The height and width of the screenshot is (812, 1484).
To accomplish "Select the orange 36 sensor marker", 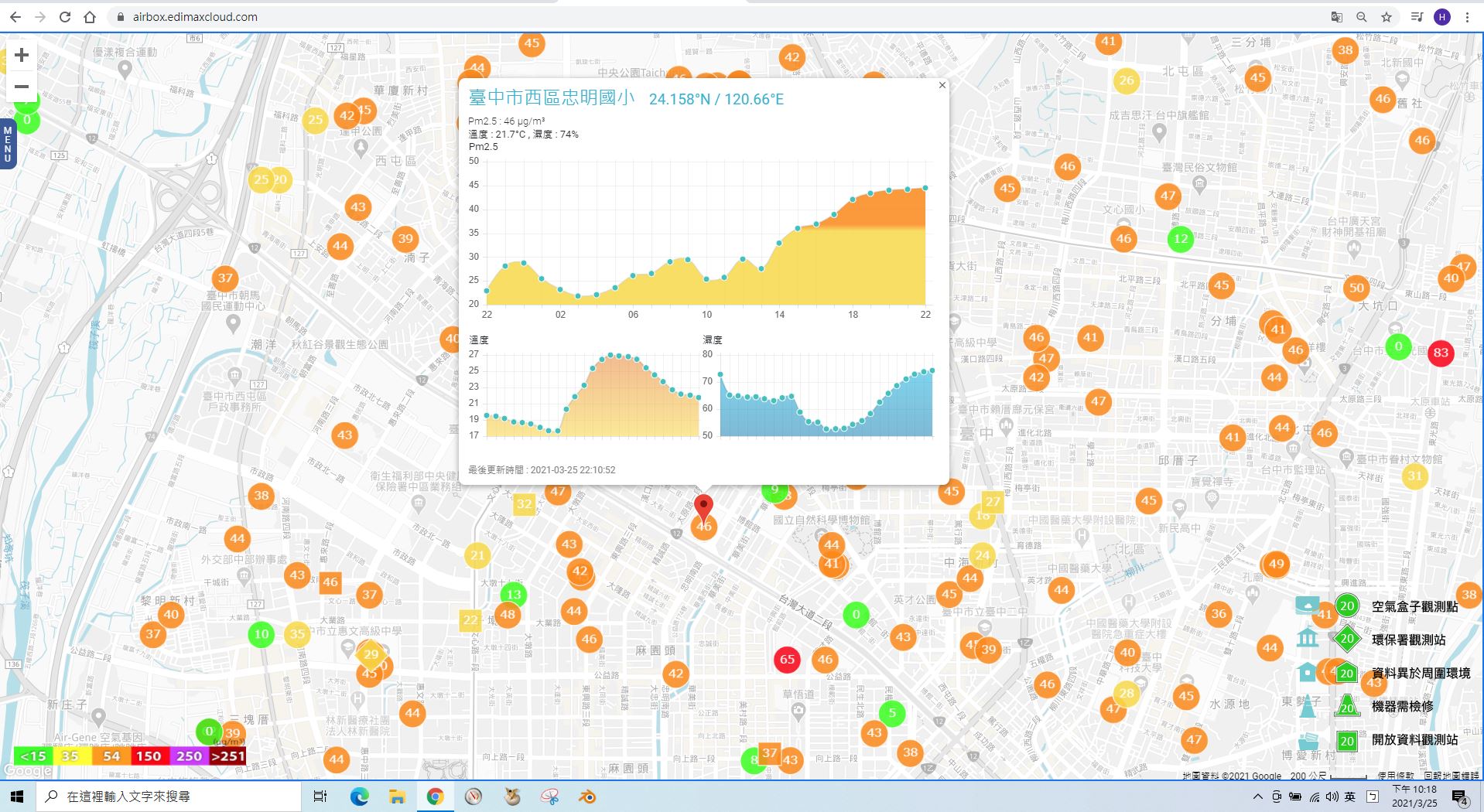I will [x=1219, y=614].
